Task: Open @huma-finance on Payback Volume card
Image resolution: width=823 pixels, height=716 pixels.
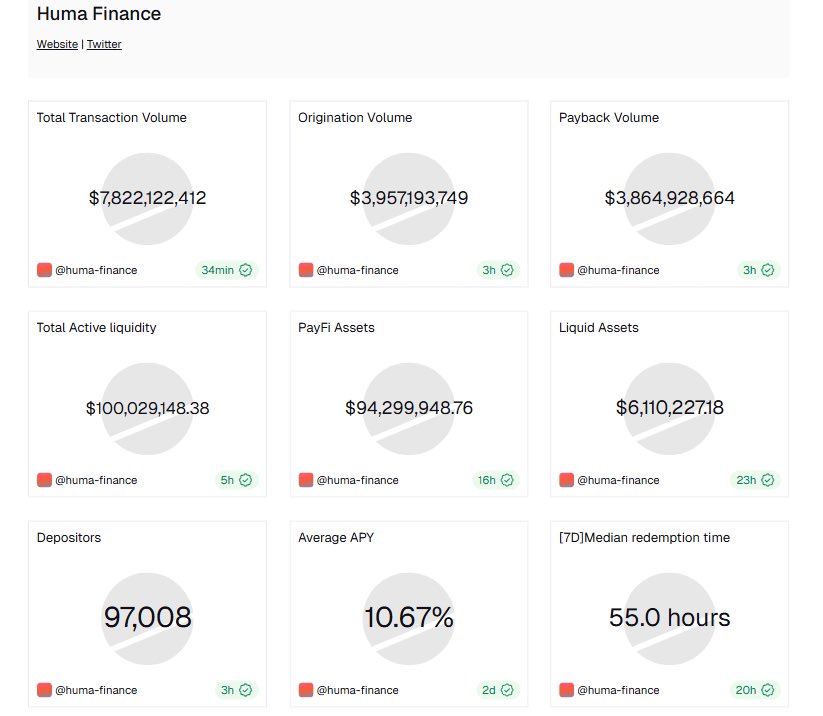Action: (618, 270)
